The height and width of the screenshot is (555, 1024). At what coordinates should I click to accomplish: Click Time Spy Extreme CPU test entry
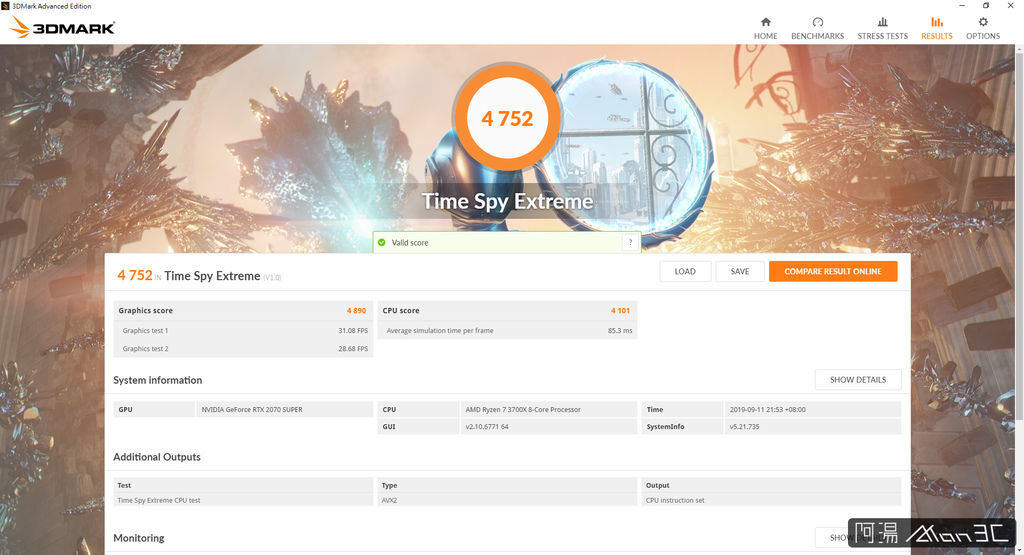tap(159, 500)
